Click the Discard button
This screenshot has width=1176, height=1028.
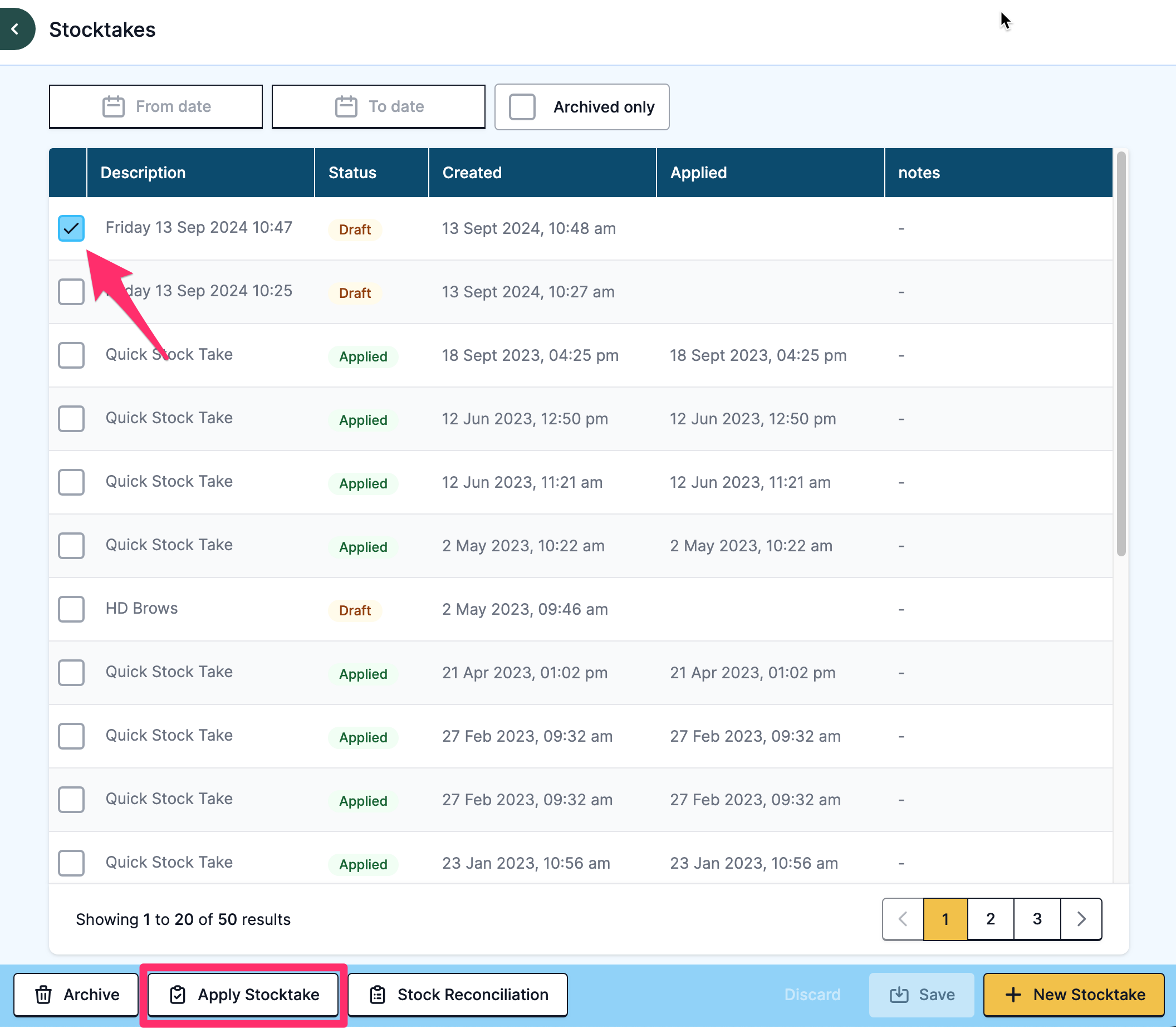812,995
